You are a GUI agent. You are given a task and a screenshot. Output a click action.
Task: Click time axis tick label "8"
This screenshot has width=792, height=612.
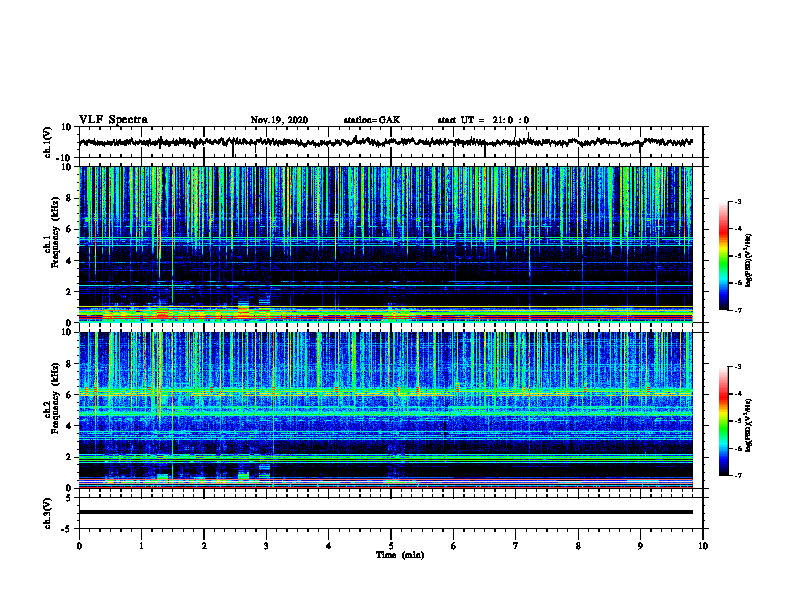click(578, 546)
